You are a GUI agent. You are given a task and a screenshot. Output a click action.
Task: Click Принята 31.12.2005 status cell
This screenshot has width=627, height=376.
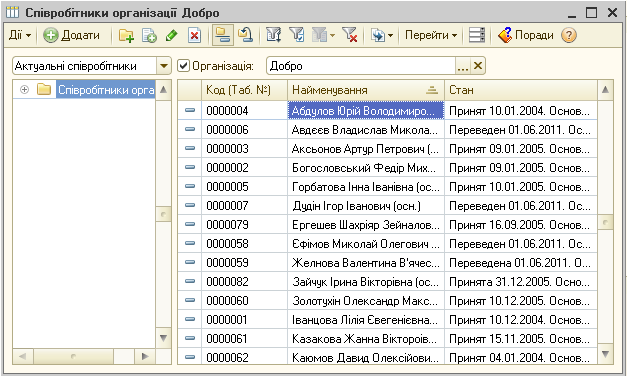[x=521, y=281]
